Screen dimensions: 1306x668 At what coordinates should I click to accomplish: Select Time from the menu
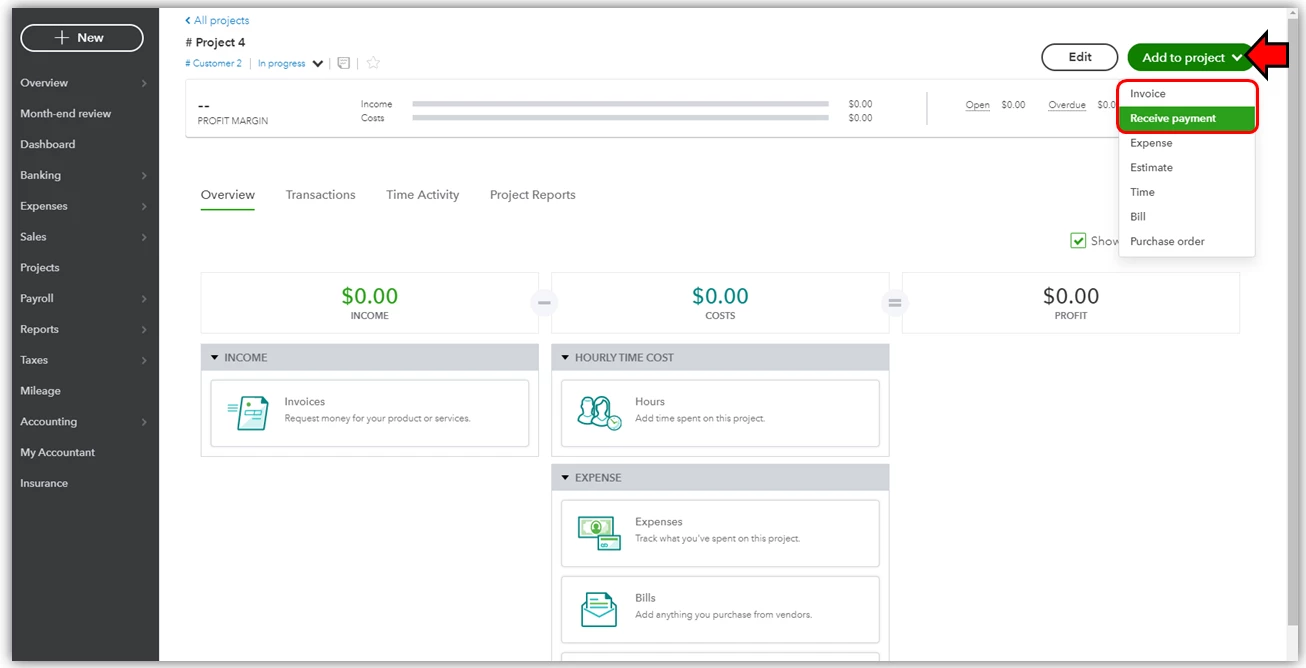(x=1186, y=192)
